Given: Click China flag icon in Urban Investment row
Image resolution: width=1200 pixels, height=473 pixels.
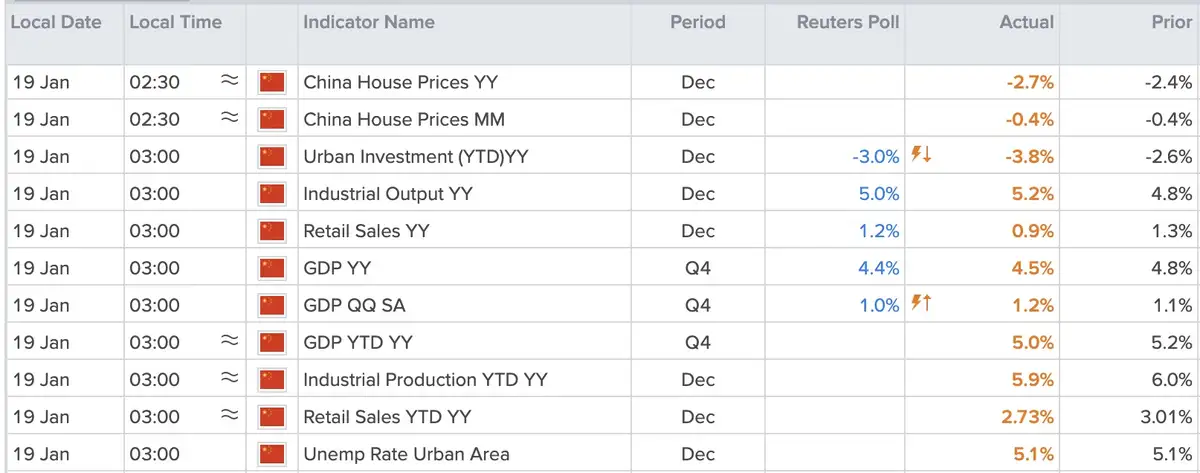Looking at the screenshot, I should [272, 156].
